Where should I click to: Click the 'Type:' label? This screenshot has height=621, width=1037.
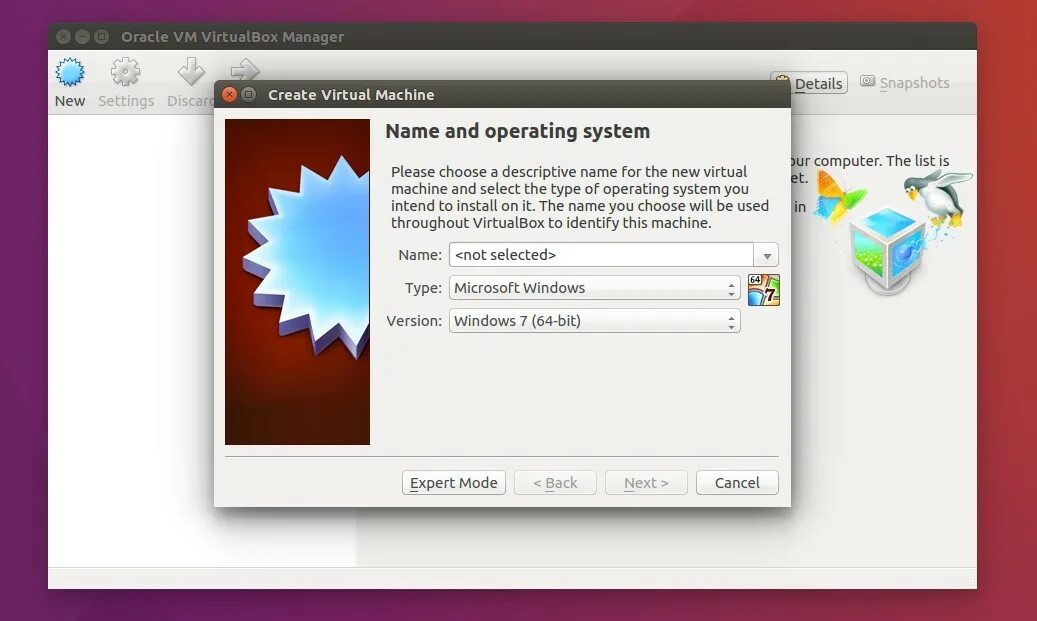(423, 288)
